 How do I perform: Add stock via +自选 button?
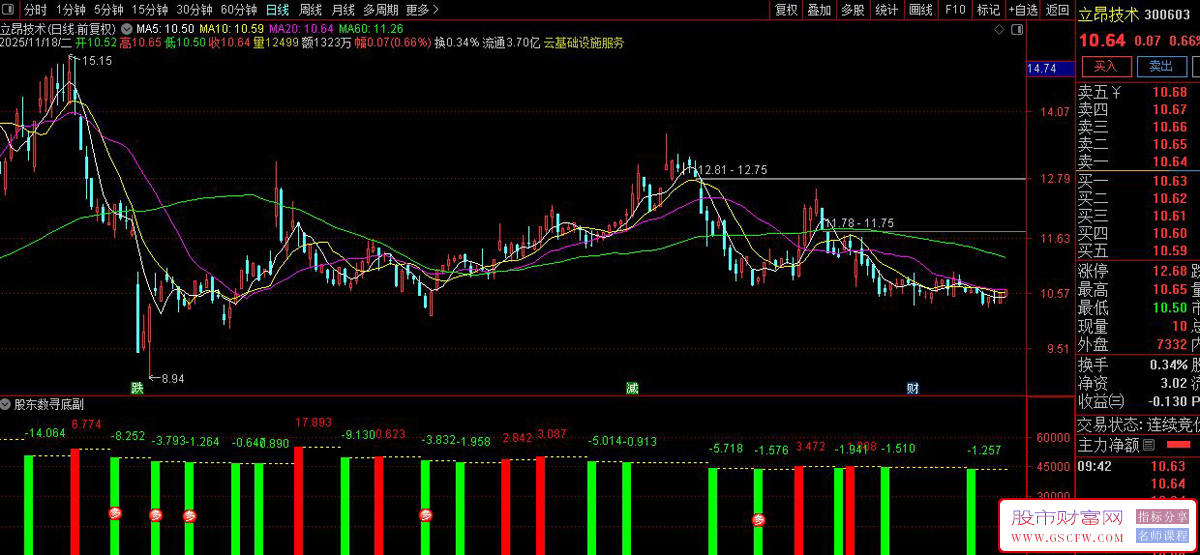coord(1023,10)
